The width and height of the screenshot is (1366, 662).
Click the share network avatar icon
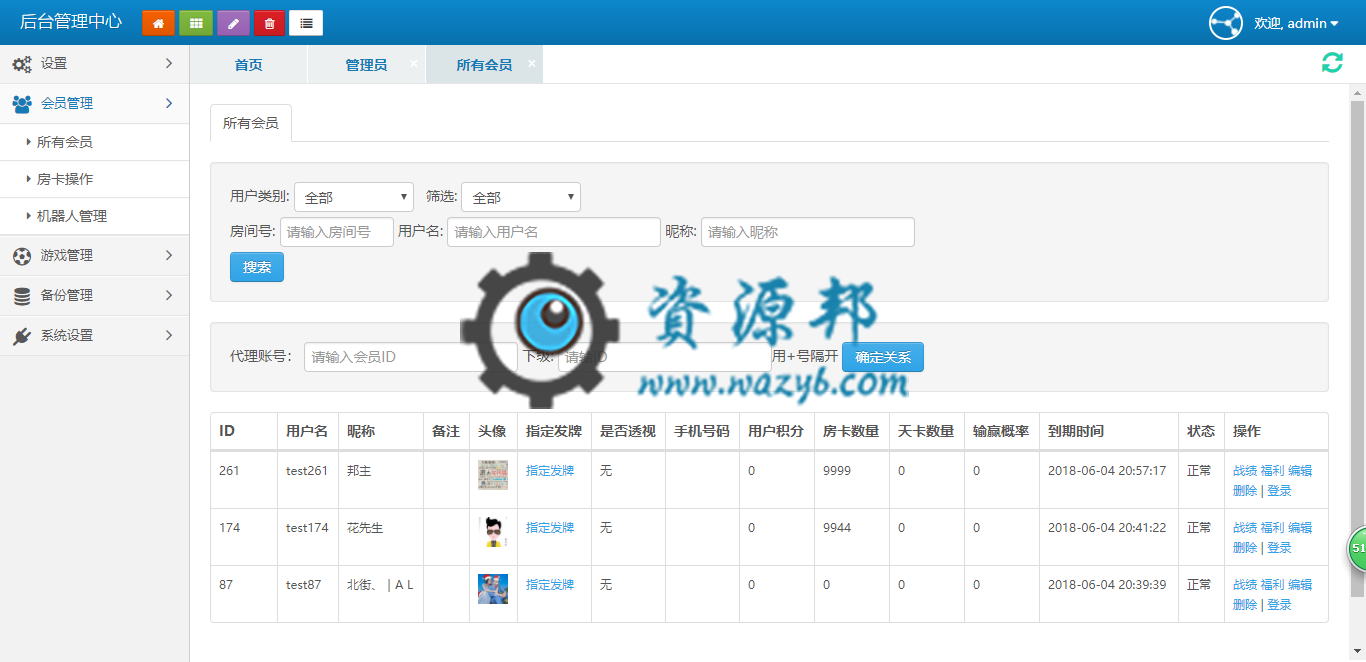coord(1225,23)
